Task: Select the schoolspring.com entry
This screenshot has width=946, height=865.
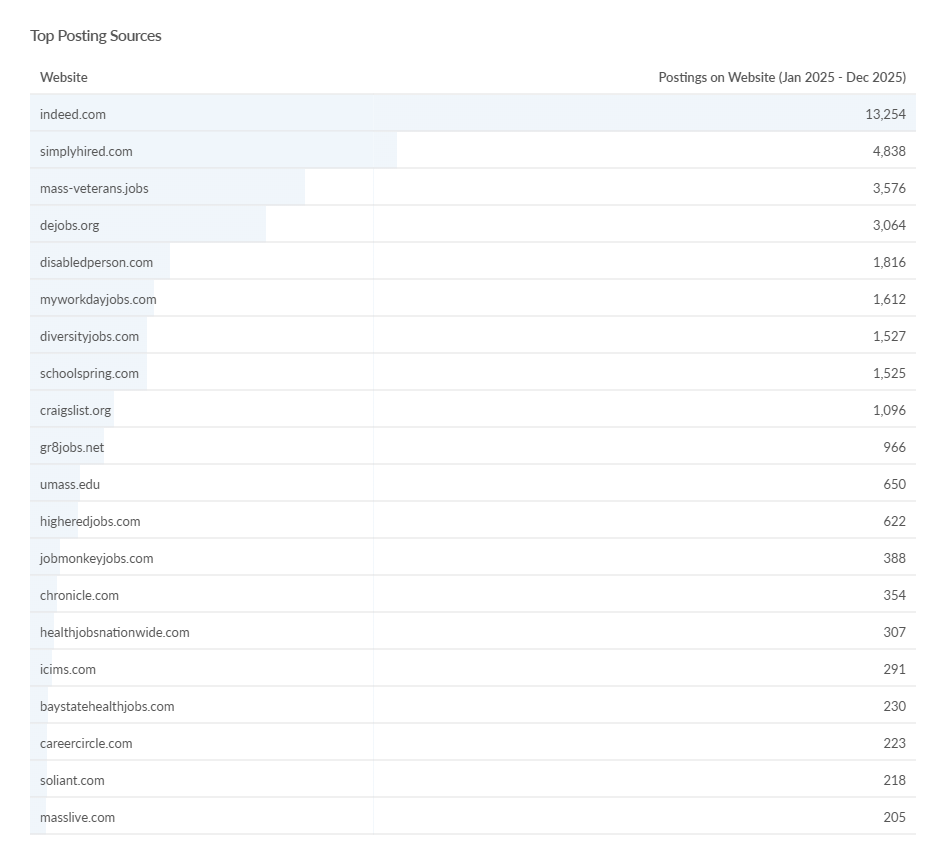Action: pyautogui.click(x=89, y=373)
